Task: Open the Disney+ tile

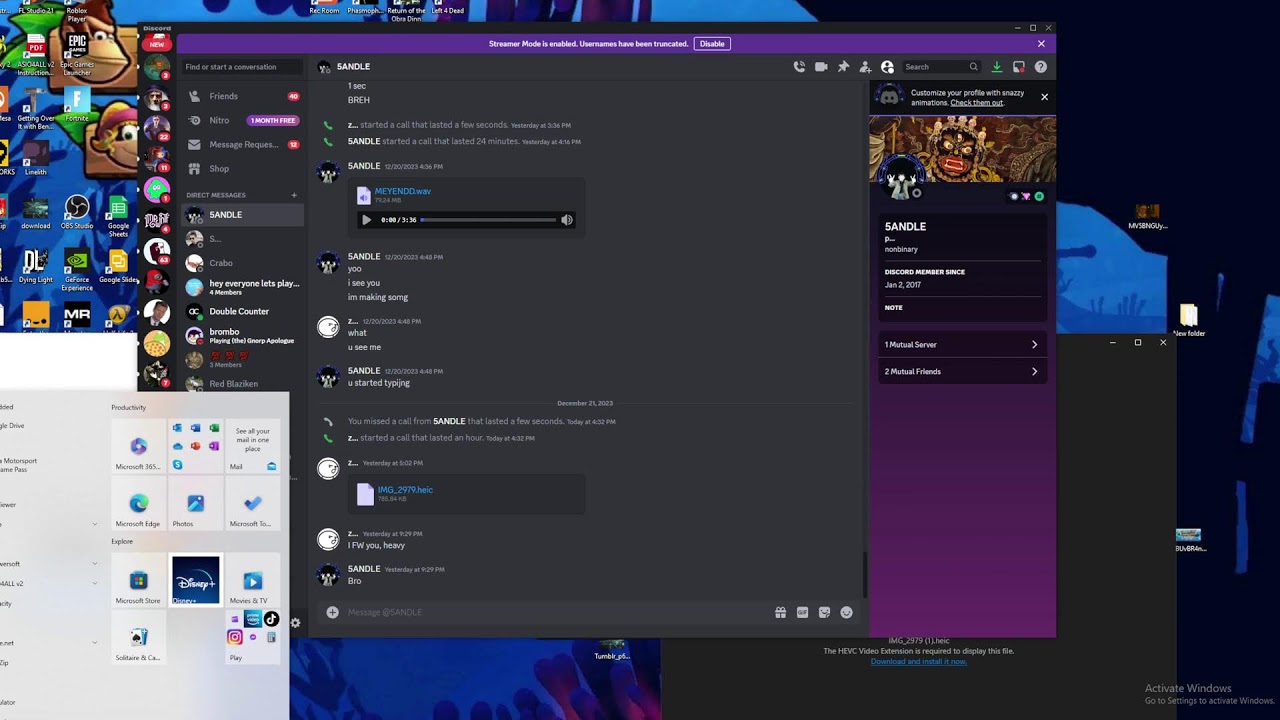Action: 195,581
